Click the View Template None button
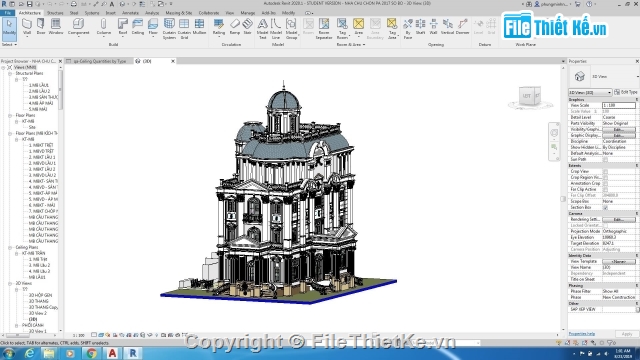 [x=619, y=262]
